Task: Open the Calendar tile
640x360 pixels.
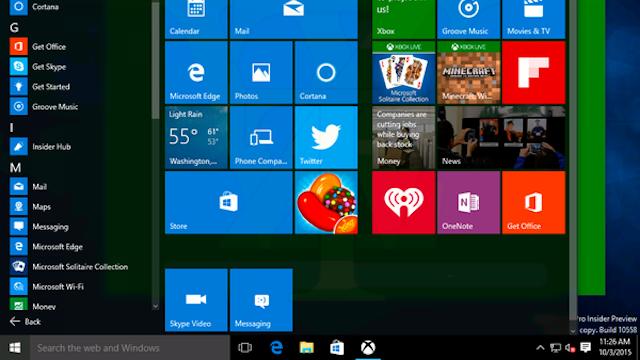Action: click(196, 19)
